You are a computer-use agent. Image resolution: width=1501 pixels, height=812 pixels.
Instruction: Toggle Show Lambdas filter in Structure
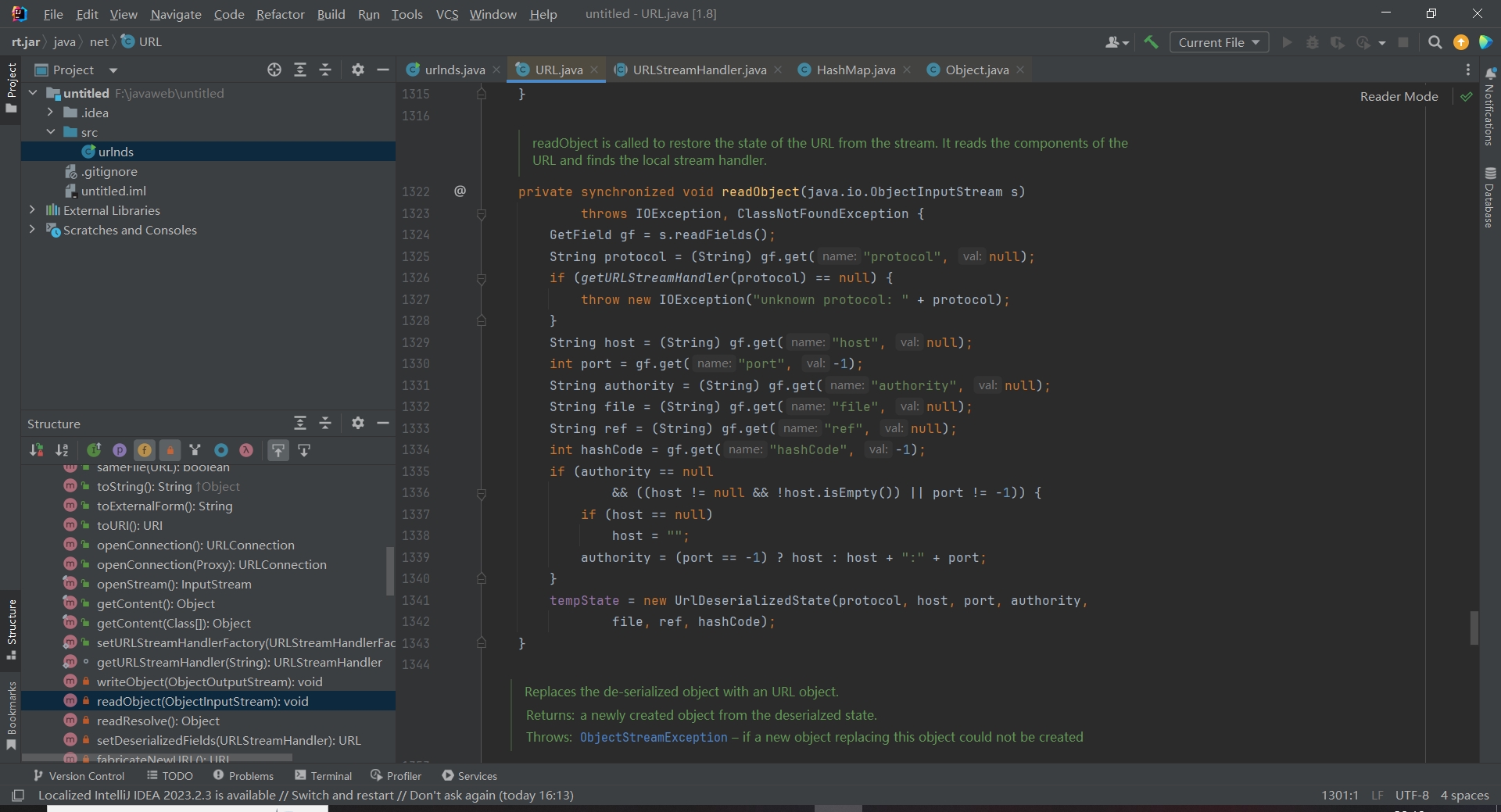point(246,450)
